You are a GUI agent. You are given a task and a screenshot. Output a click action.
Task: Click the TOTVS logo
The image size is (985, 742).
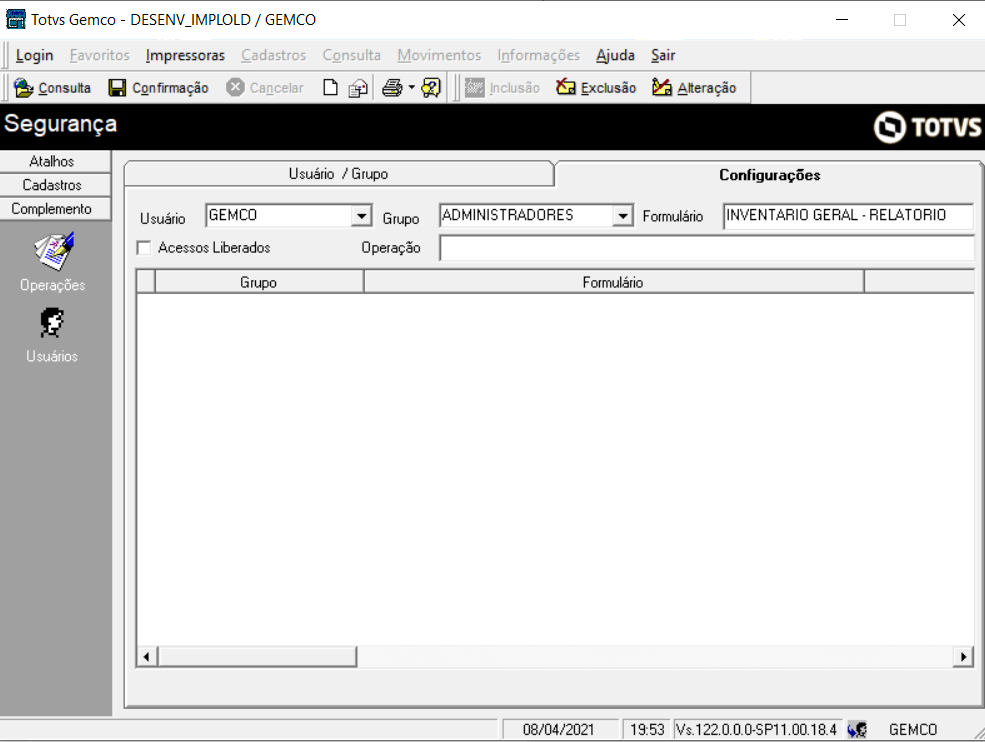pyautogui.click(x=927, y=127)
